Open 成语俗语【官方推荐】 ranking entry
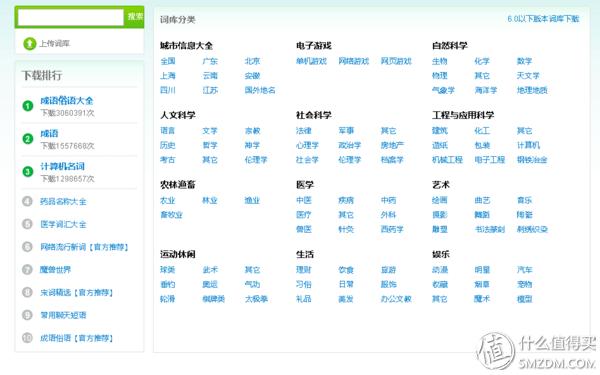 click(x=77, y=338)
